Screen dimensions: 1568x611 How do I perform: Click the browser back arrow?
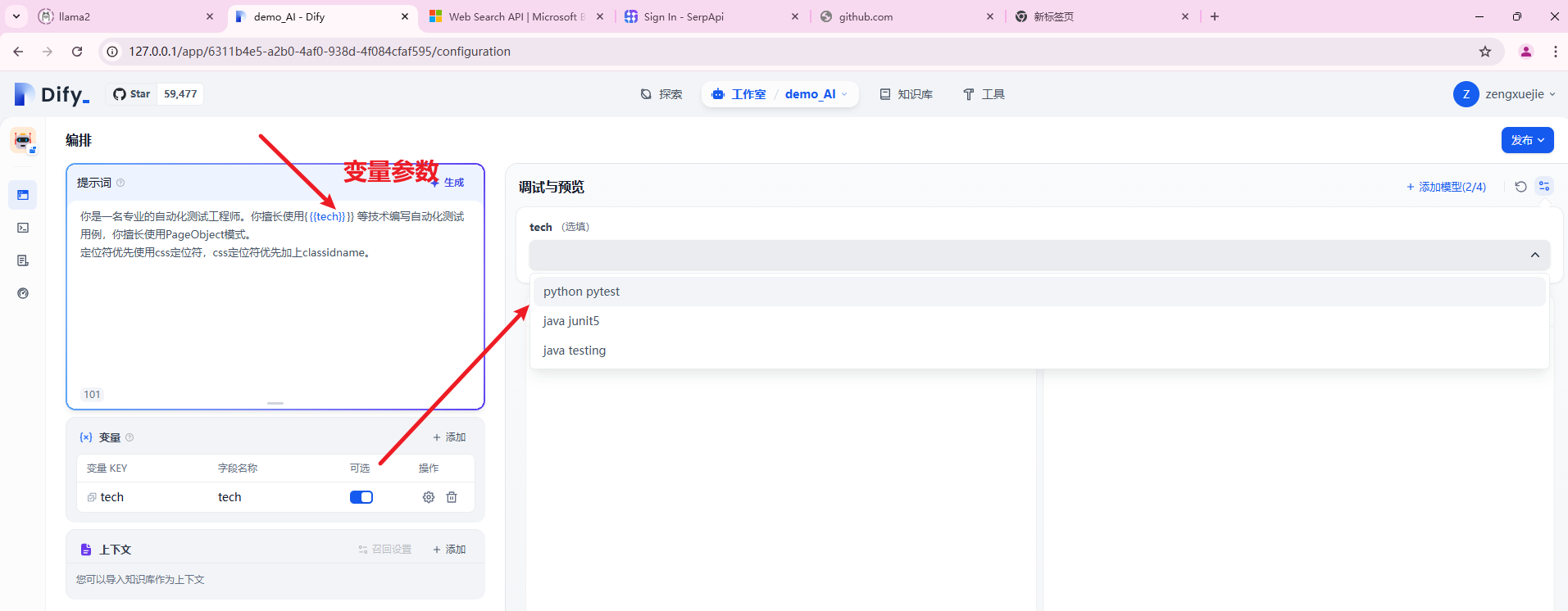click(x=18, y=52)
